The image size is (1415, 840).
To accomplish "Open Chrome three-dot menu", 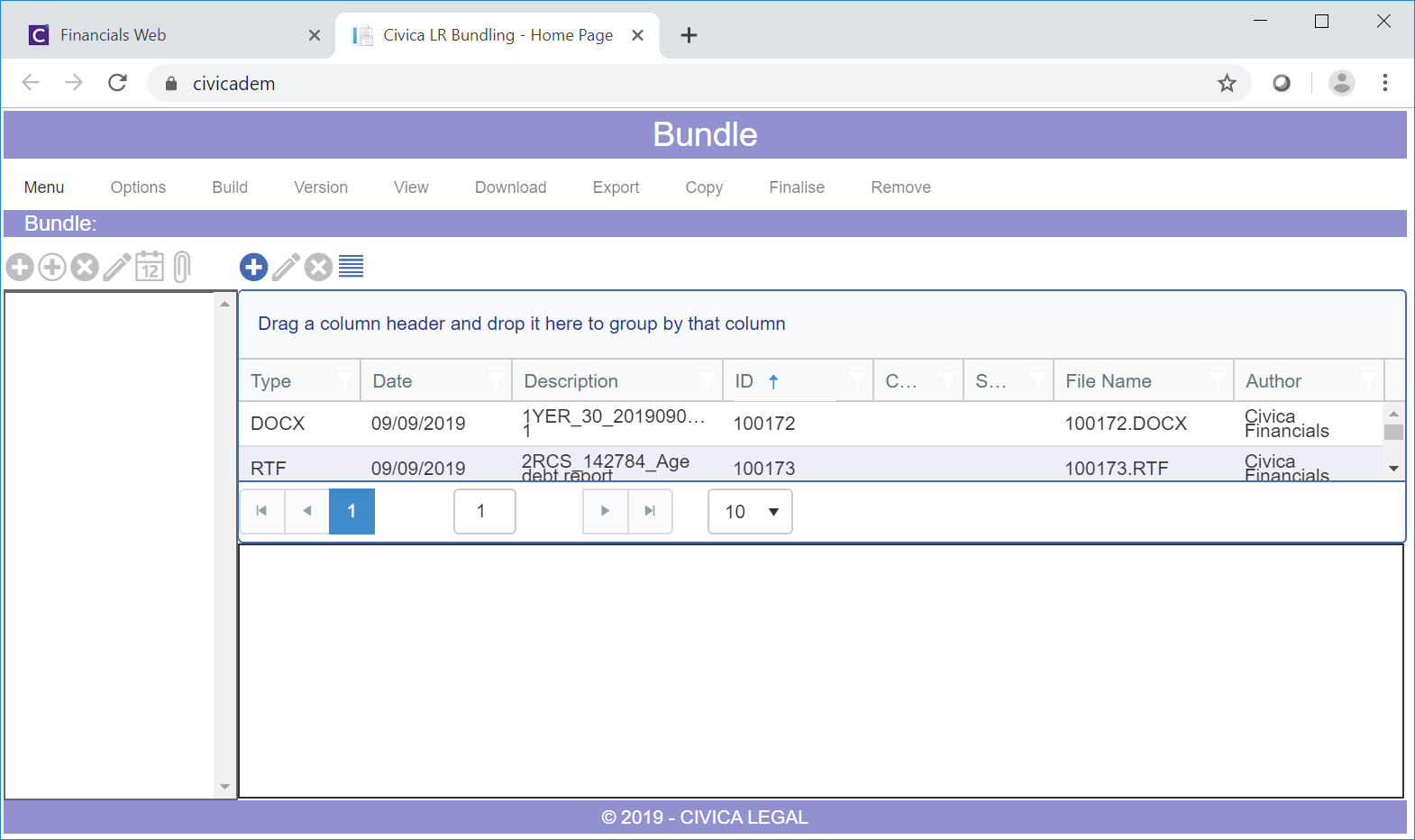I will [1385, 83].
